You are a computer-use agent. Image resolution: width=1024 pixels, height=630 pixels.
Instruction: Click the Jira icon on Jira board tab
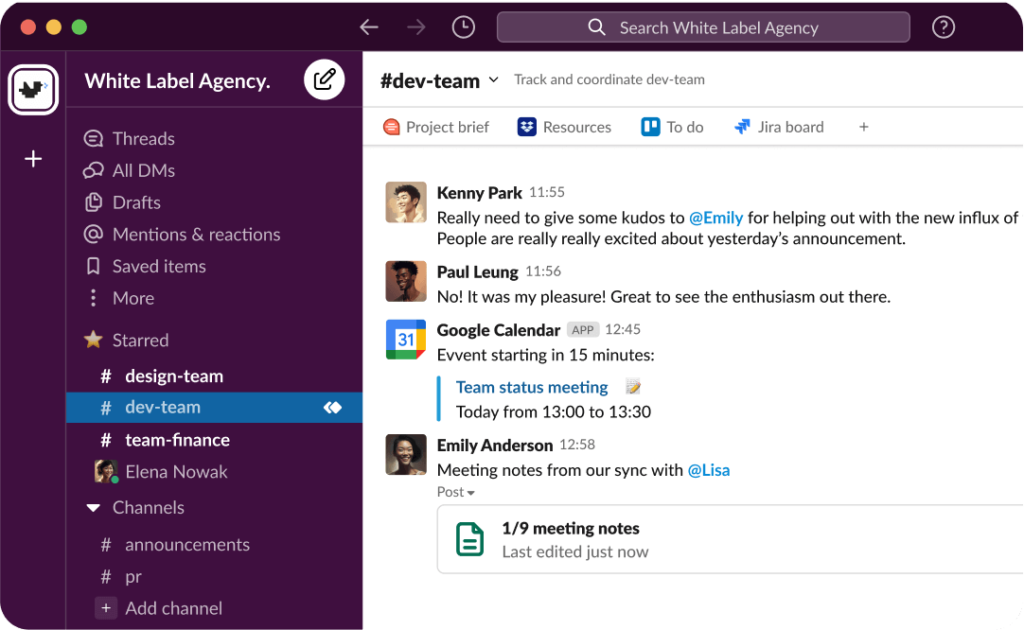coord(743,127)
